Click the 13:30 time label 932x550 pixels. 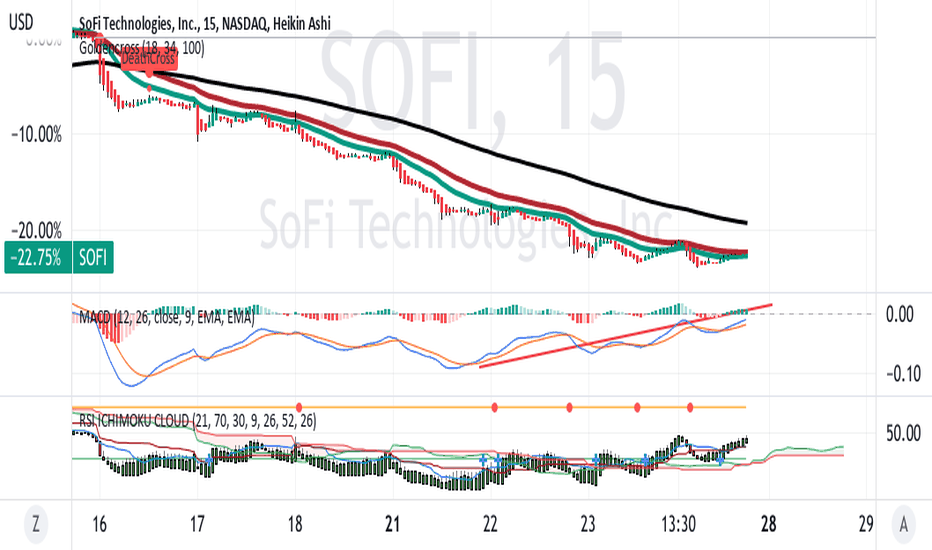[678, 524]
